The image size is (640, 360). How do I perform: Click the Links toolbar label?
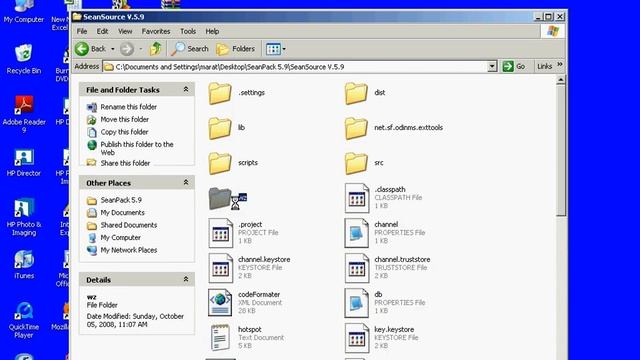(544, 66)
